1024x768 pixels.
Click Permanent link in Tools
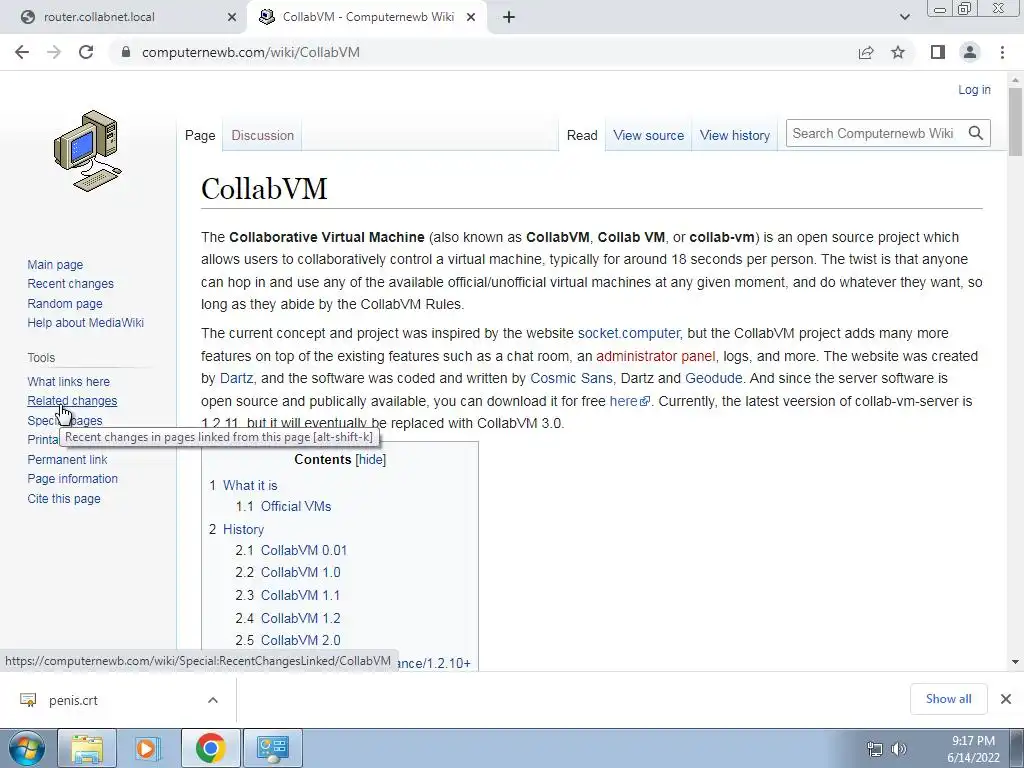[x=67, y=459]
